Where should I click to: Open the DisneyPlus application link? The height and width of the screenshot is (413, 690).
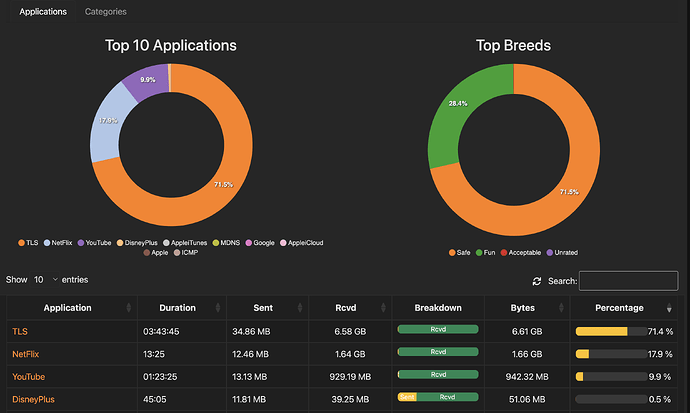[x=33, y=399]
